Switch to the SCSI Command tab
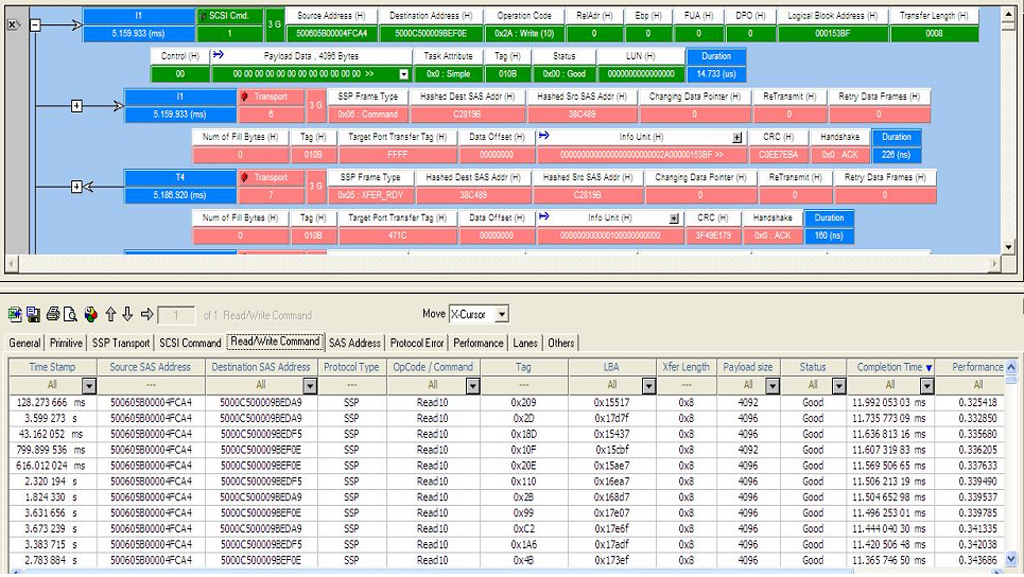 pyautogui.click(x=190, y=343)
